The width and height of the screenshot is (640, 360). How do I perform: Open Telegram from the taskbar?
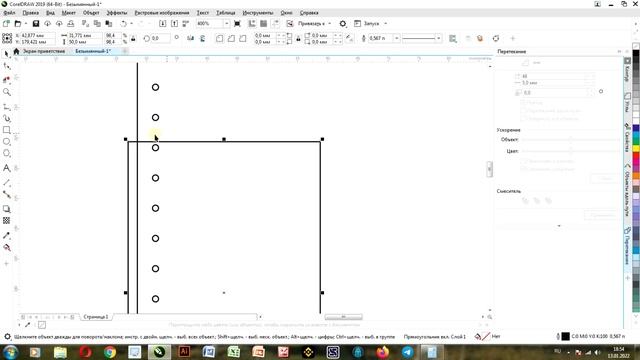[x=407, y=352]
